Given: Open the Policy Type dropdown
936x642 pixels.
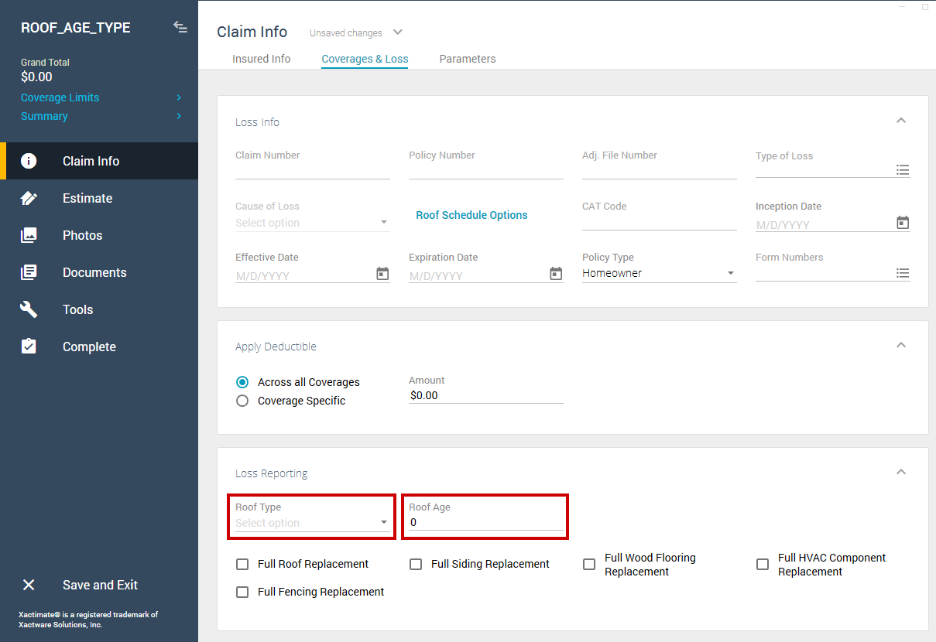Looking at the screenshot, I should point(659,274).
